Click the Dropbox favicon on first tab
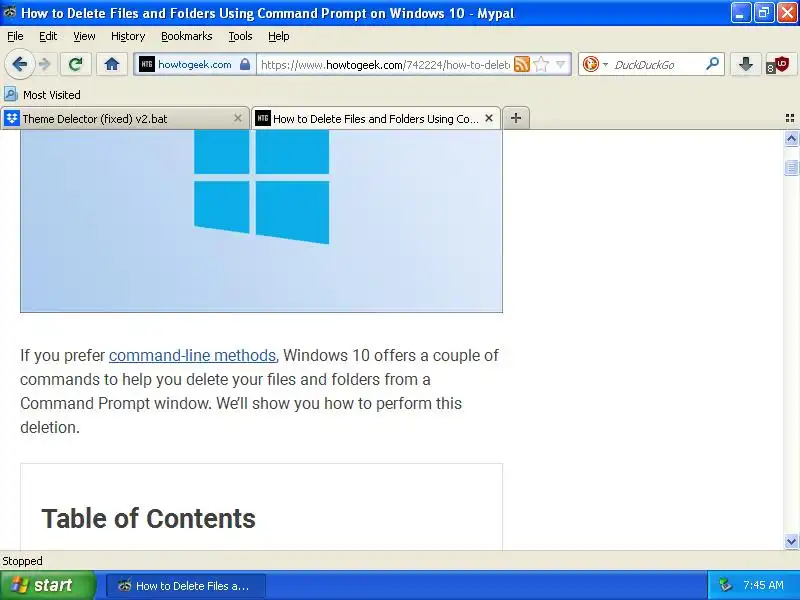Viewport: 800px width, 600px height. pyautogui.click(x=12, y=118)
